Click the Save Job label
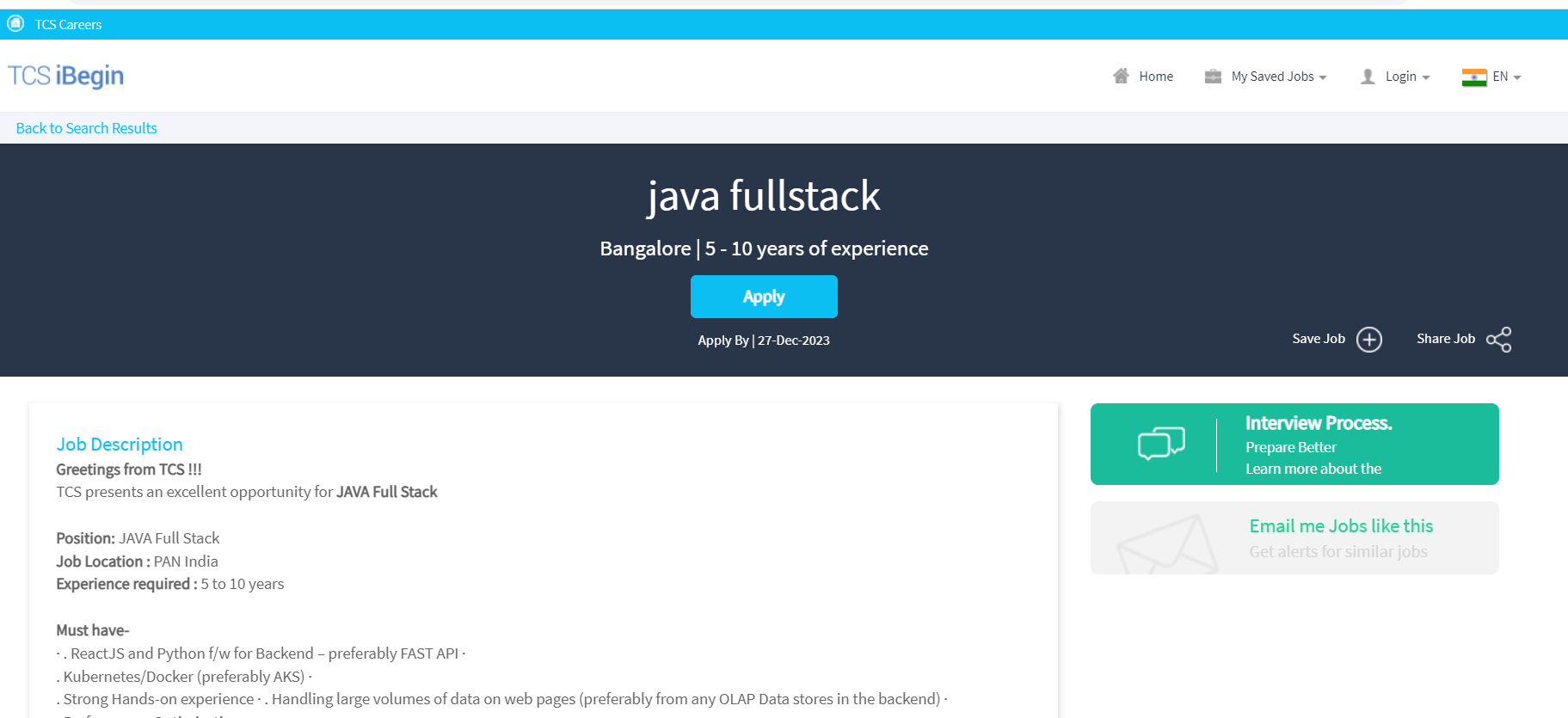The image size is (1568, 718). tap(1318, 339)
